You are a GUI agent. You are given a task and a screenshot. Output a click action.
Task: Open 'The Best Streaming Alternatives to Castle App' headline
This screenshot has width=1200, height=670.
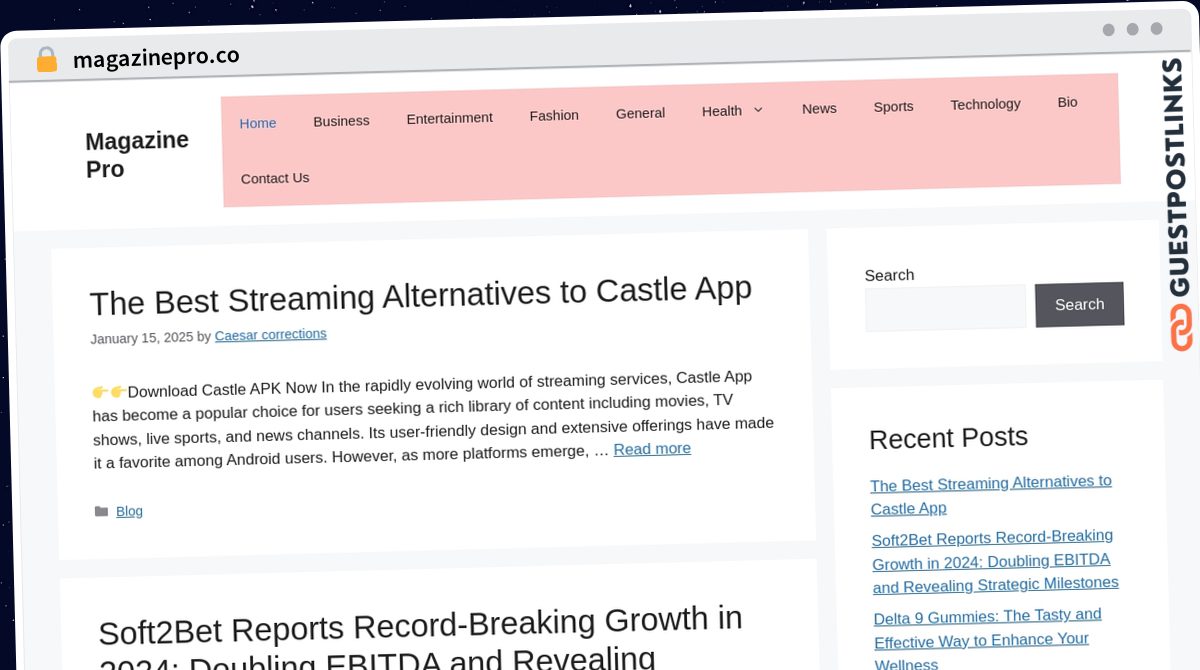coord(420,295)
